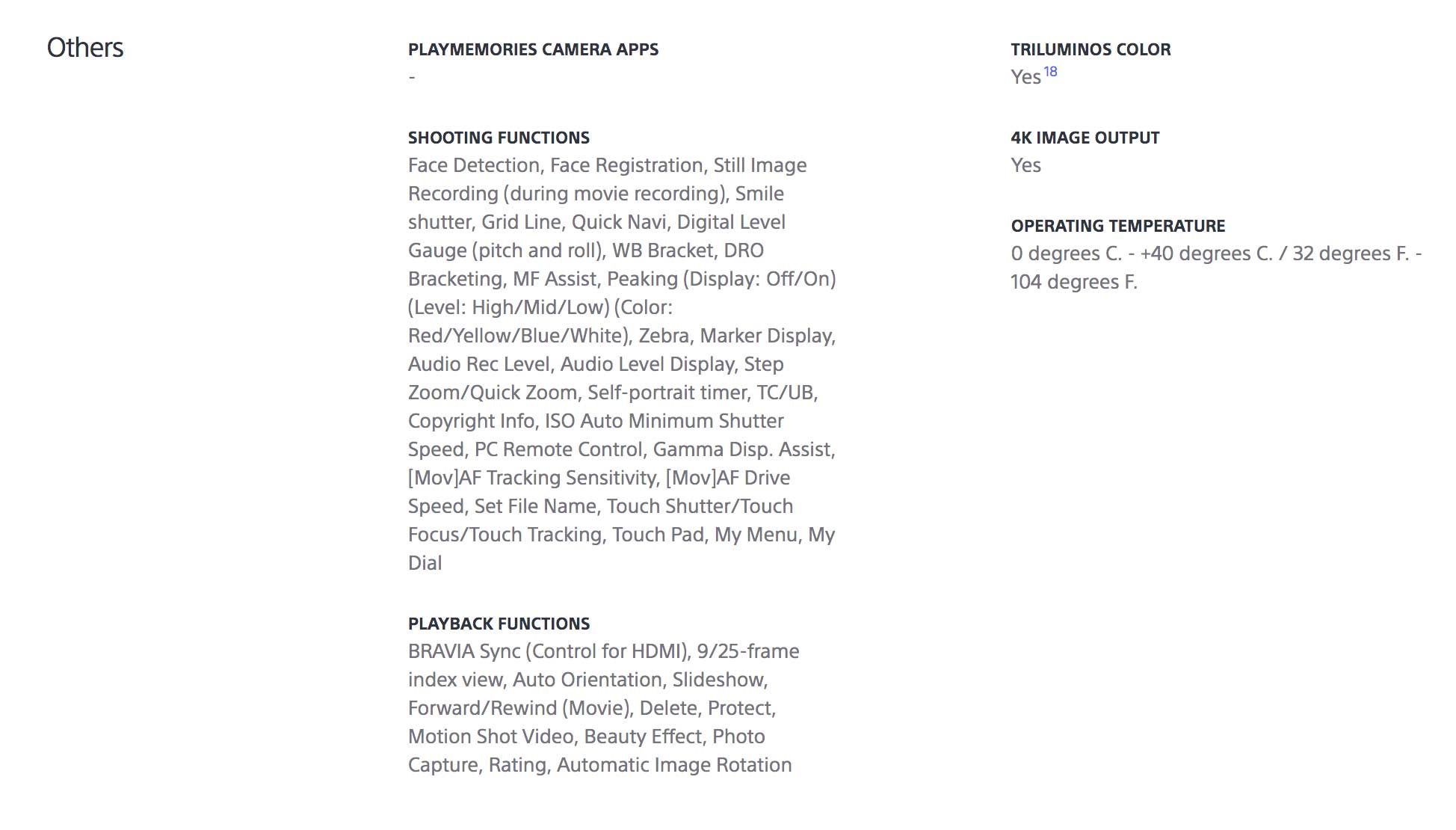The width and height of the screenshot is (1456, 830).
Task: Click the '104 degrees F.' temperature text
Action: (x=1073, y=282)
